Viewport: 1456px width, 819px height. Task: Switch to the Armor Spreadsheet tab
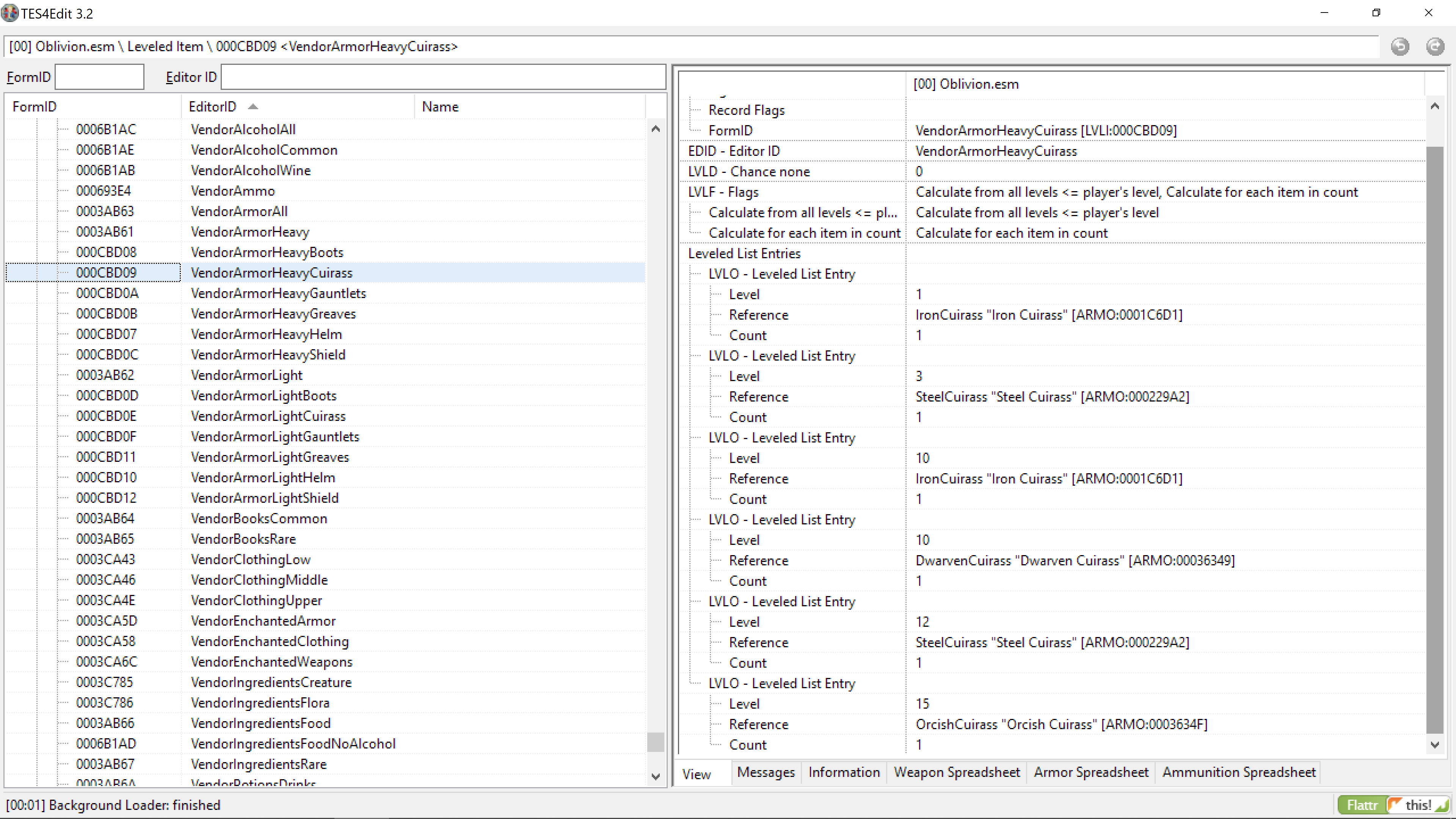tap(1090, 772)
